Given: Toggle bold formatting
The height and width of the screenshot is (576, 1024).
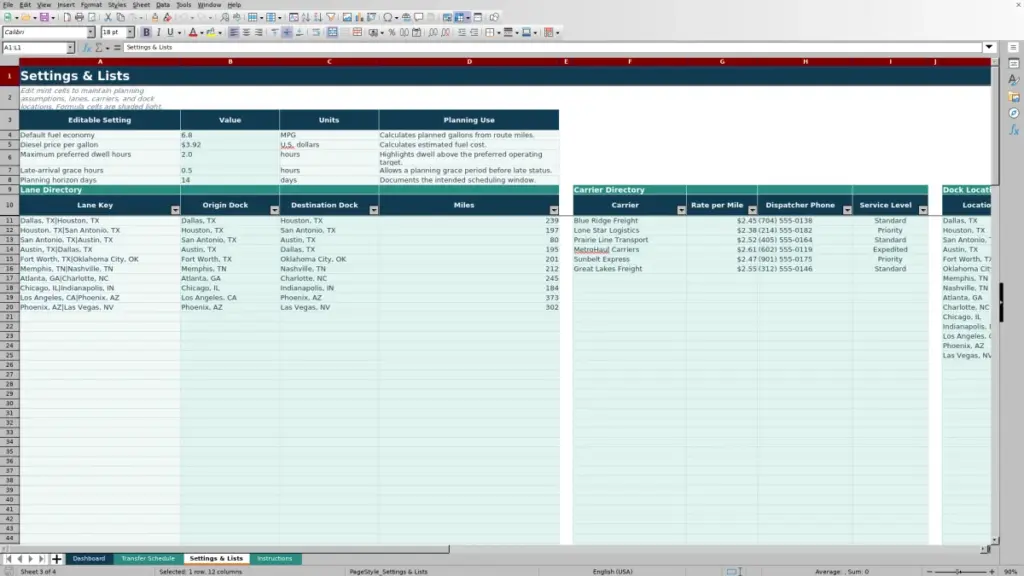Looking at the screenshot, I should 146,33.
